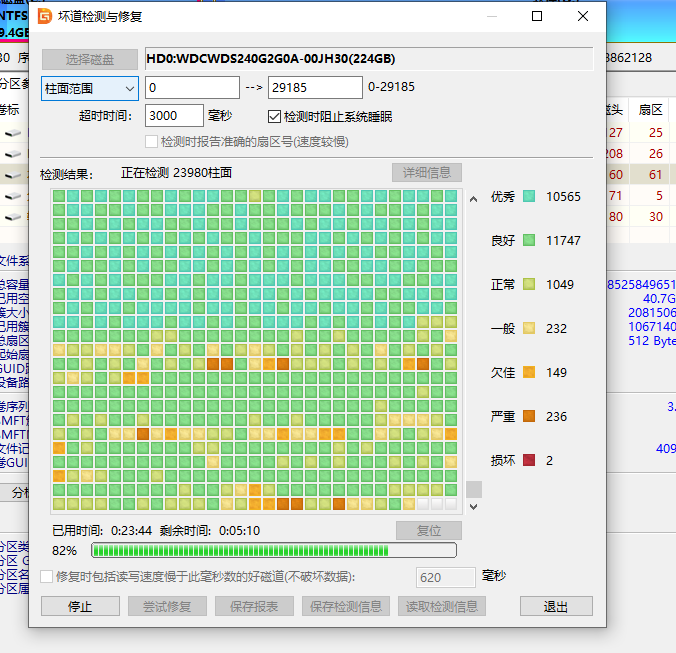Image resolution: width=676 pixels, height=653 pixels.
Task: Click the scroll-down arrow of the block grid
Action: click(473, 506)
